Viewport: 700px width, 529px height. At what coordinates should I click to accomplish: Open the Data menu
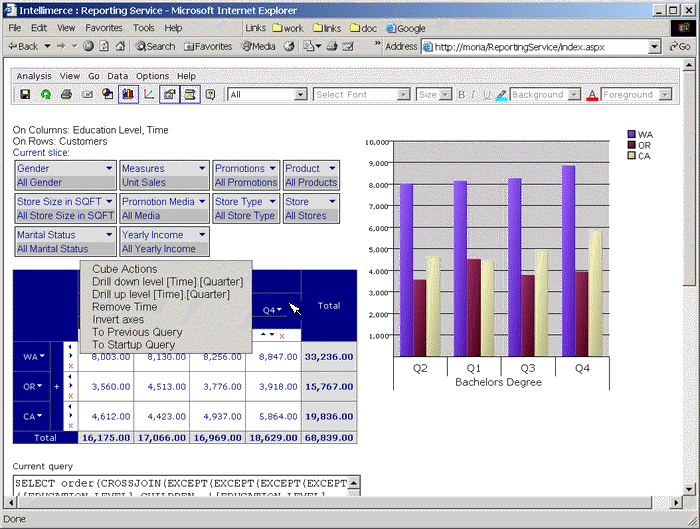[117, 76]
